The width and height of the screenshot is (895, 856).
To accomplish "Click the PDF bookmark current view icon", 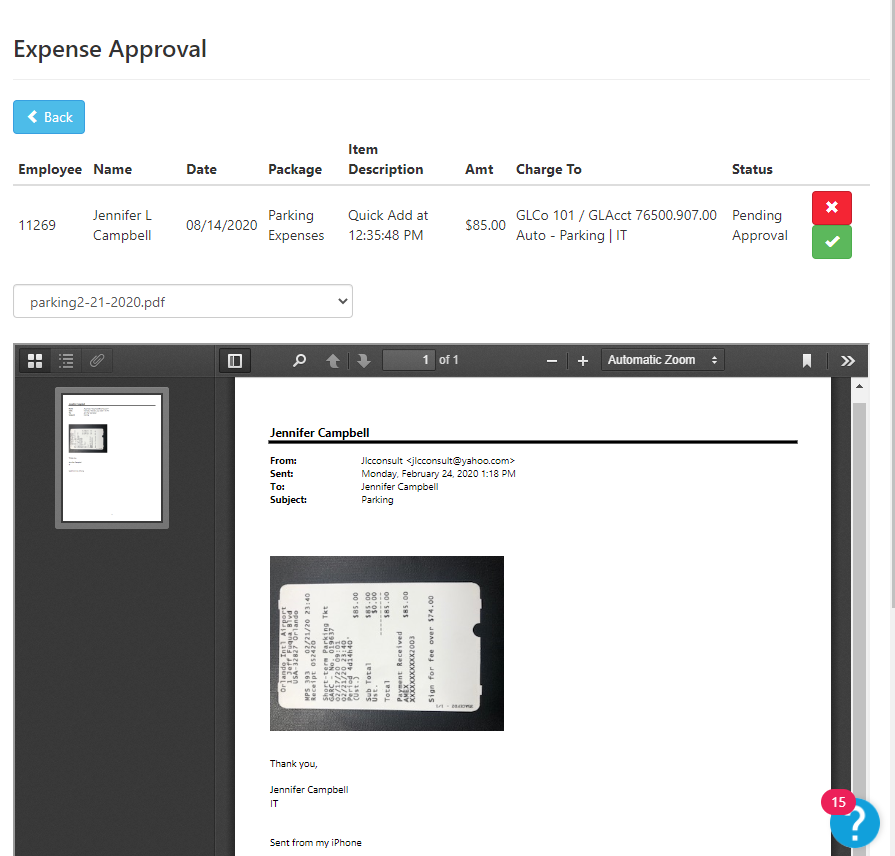I will (807, 361).
